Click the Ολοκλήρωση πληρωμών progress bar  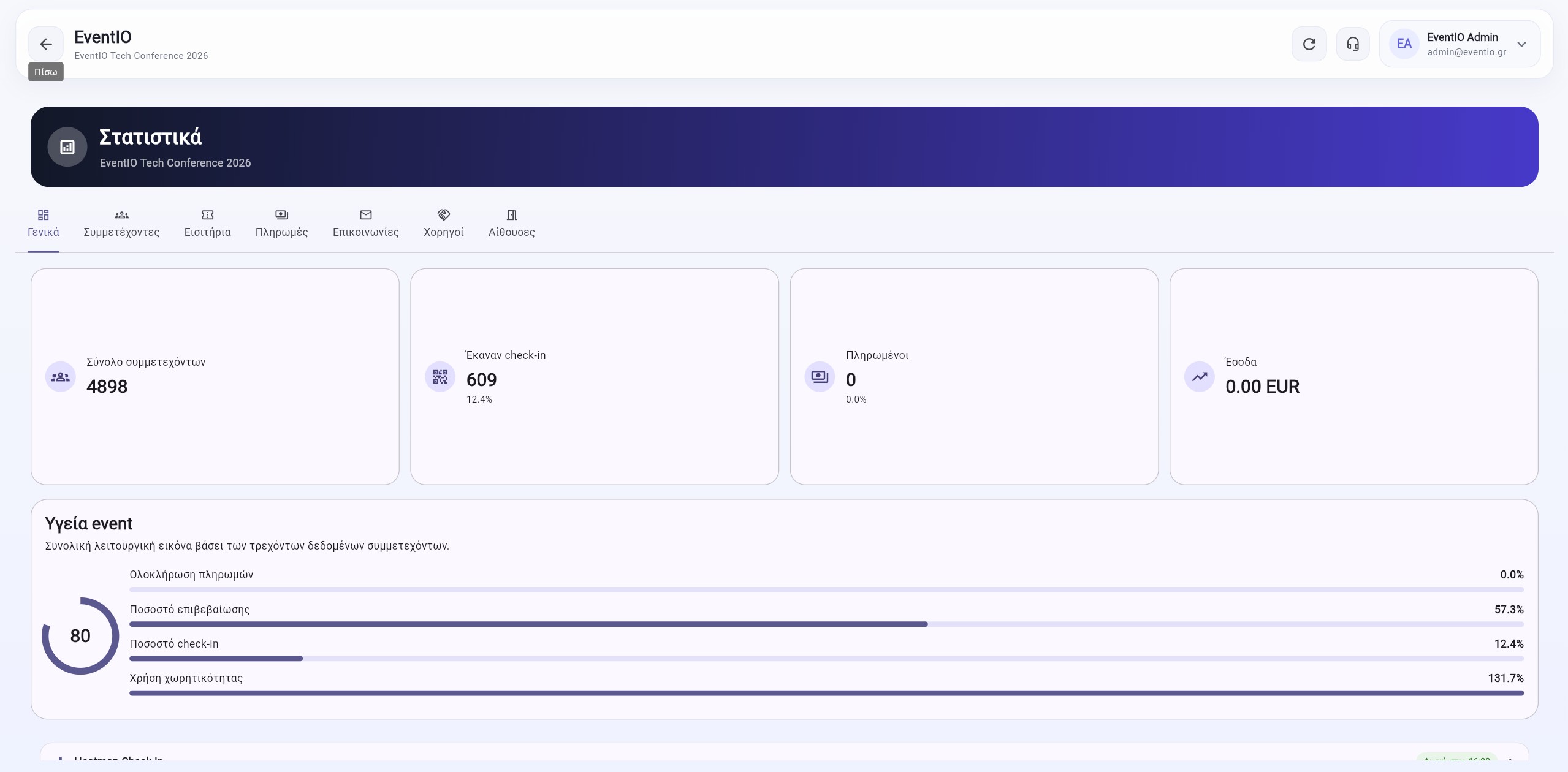826,589
